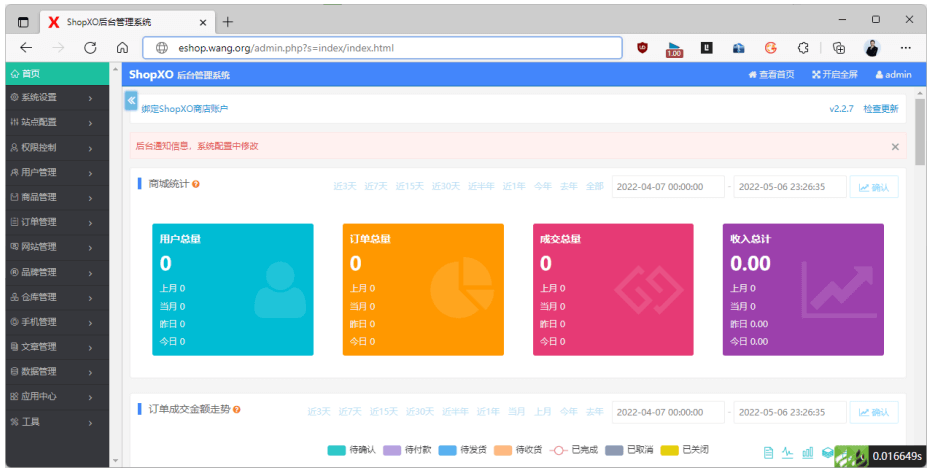Click the help icon next to 订单成交金额走势
Image resolution: width=929 pixels, height=470 pixels.
236,410
